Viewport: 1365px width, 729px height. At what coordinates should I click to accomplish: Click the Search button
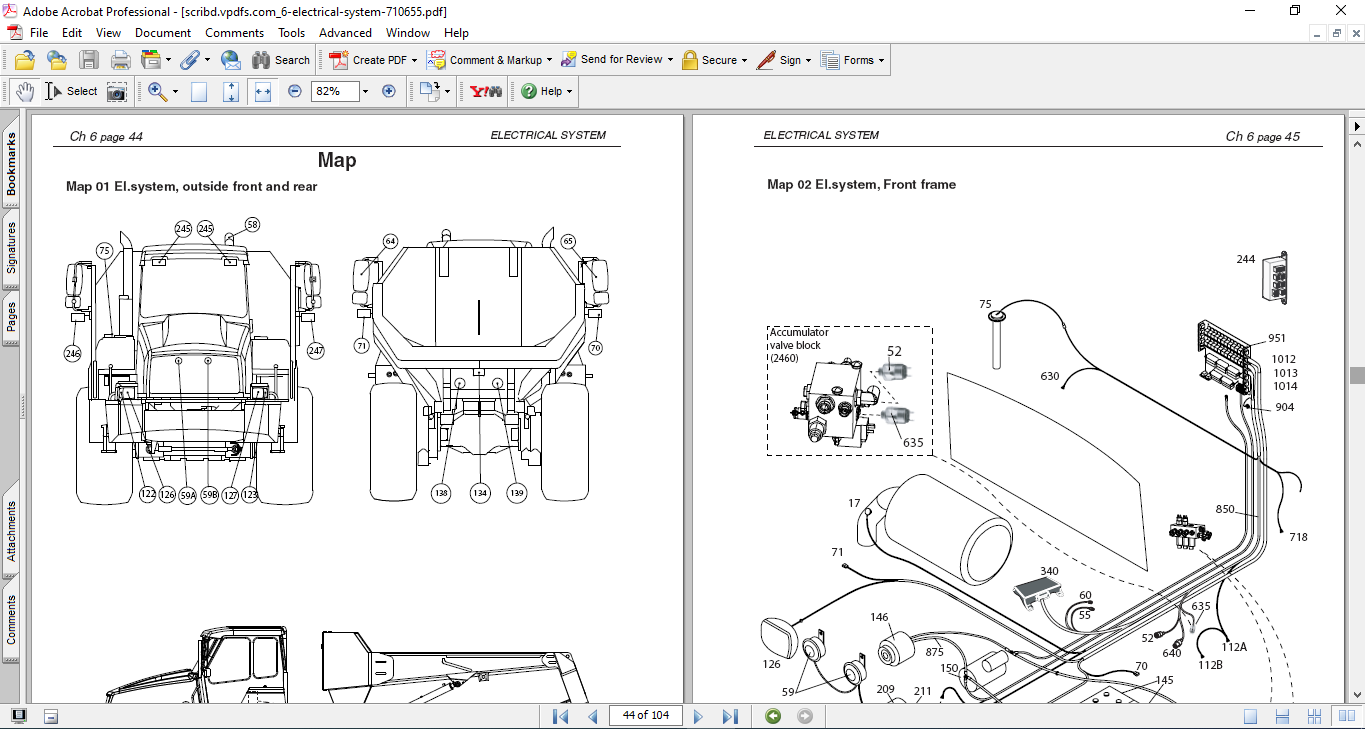click(281, 60)
